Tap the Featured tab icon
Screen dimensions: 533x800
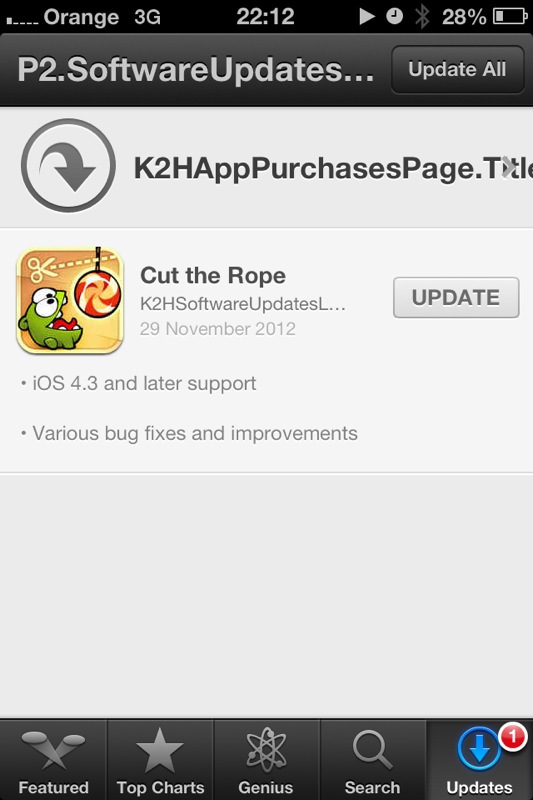[53, 750]
